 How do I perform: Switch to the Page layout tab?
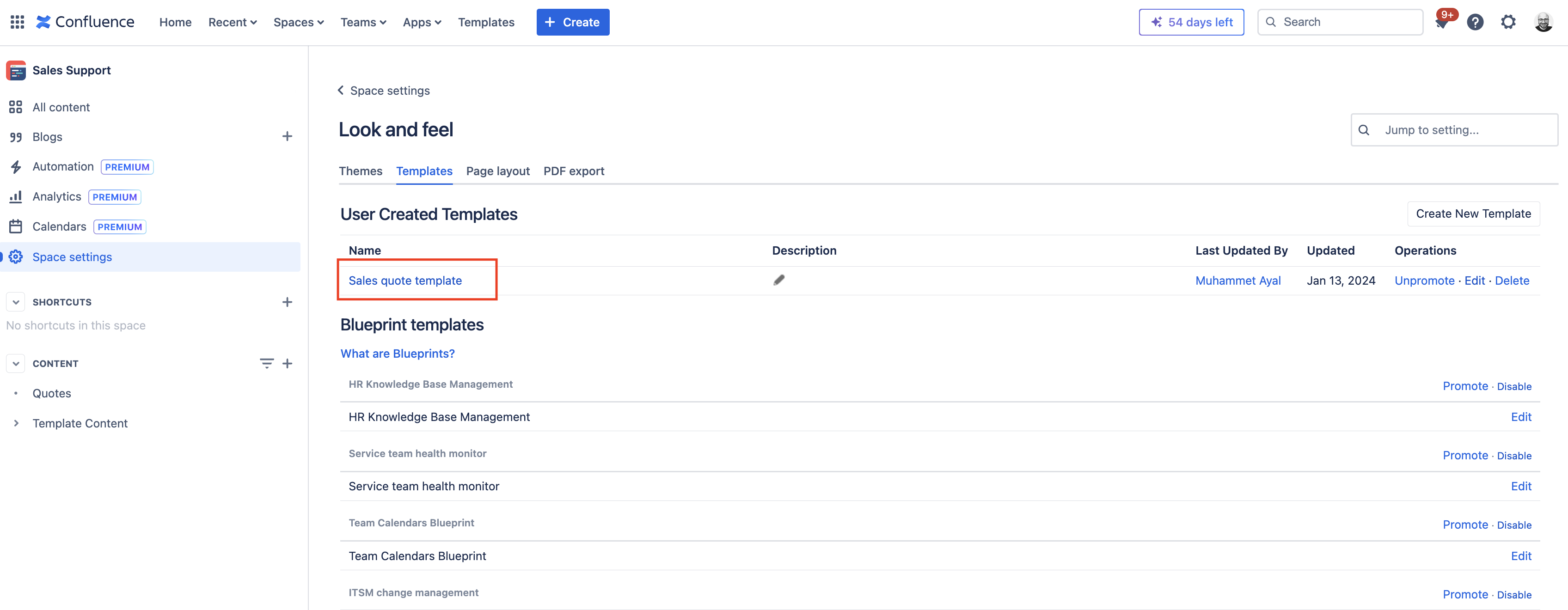coord(498,171)
